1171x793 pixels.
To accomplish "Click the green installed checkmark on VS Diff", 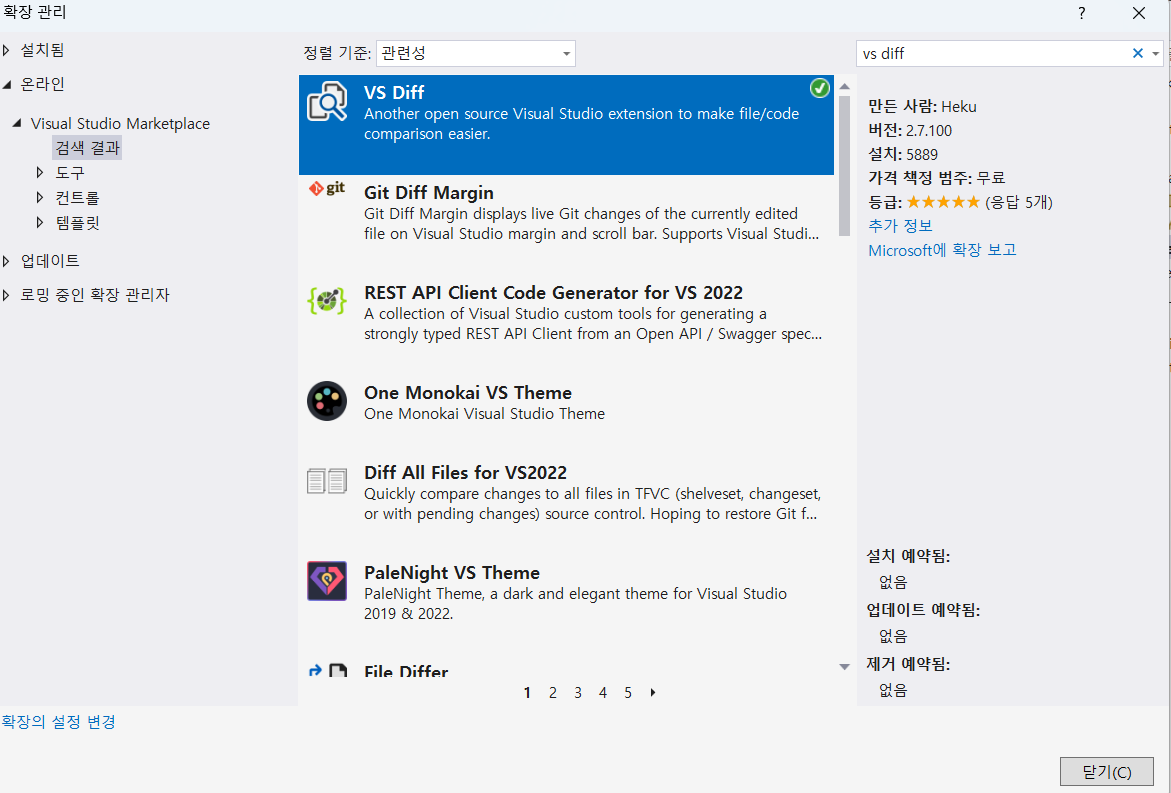I will click(x=819, y=88).
